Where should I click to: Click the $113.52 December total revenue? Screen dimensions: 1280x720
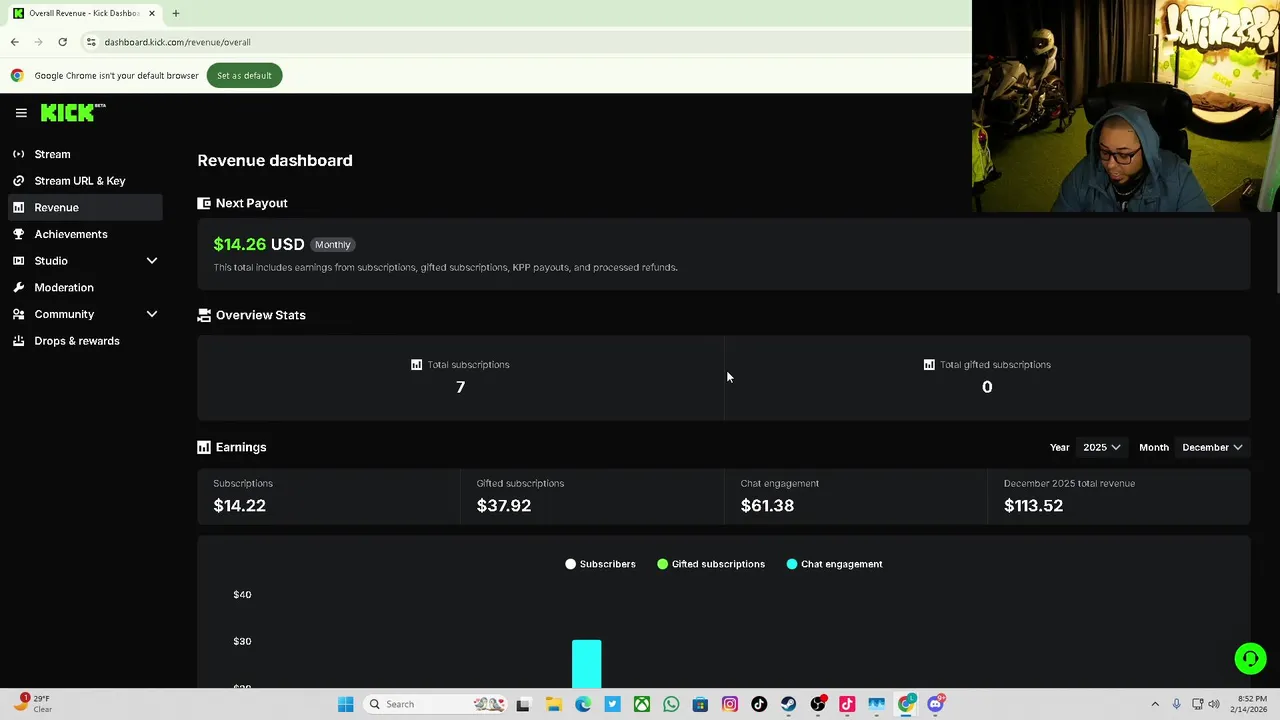[1033, 505]
